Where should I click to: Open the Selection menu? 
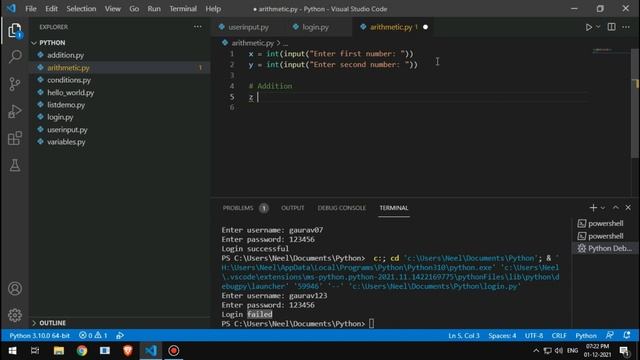click(81, 9)
